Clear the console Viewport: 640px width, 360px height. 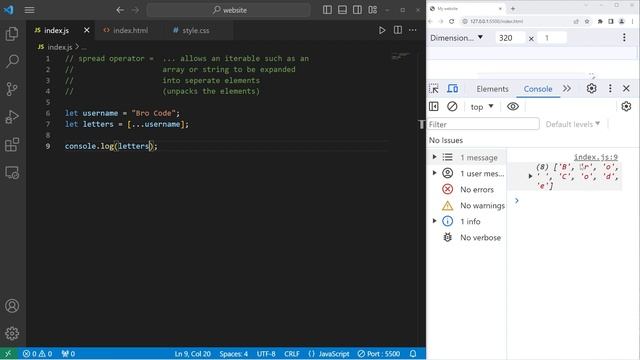pos(452,107)
